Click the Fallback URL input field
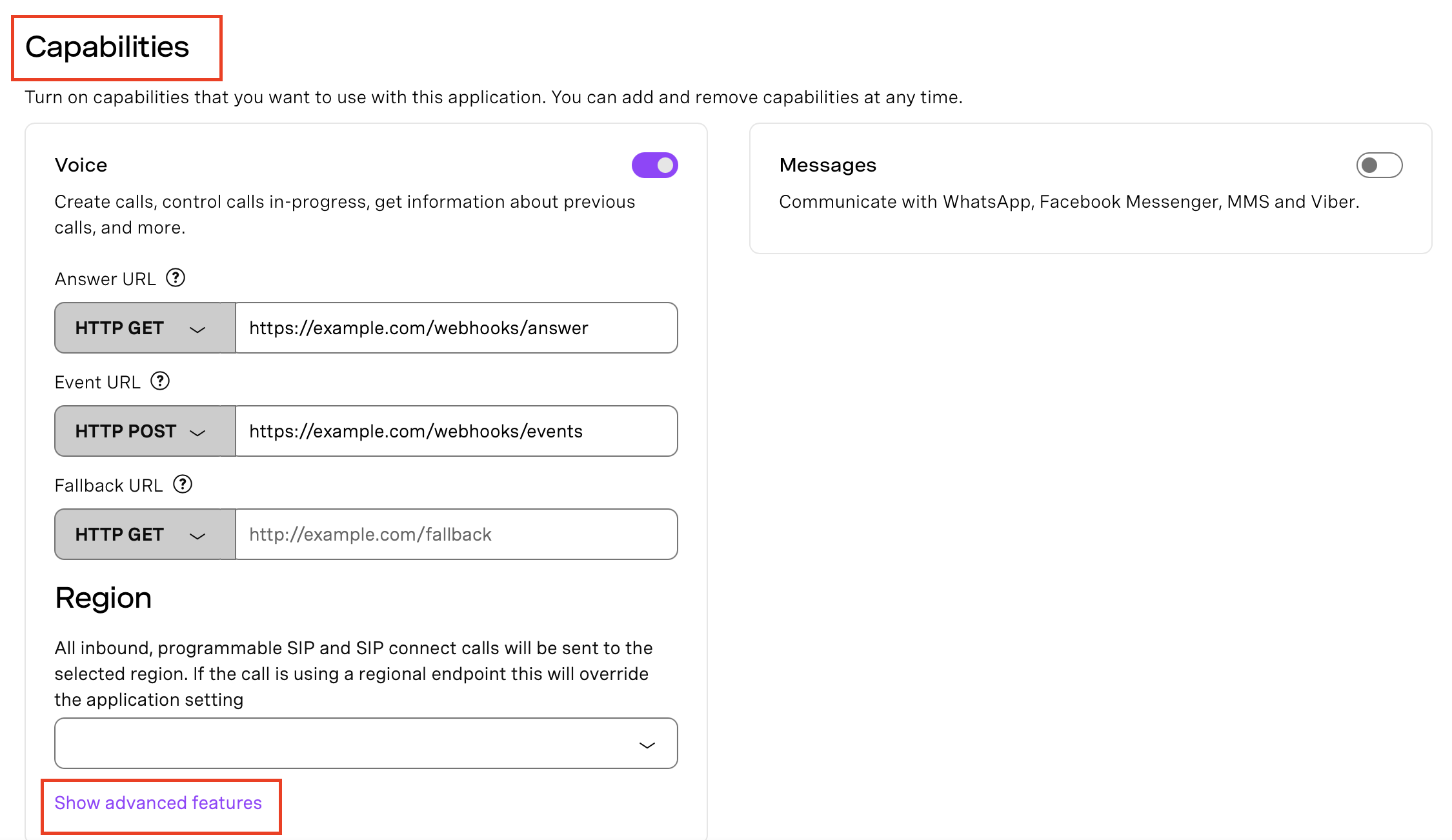Image resolution: width=1452 pixels, height=840 pixels. tap(456, 534)
